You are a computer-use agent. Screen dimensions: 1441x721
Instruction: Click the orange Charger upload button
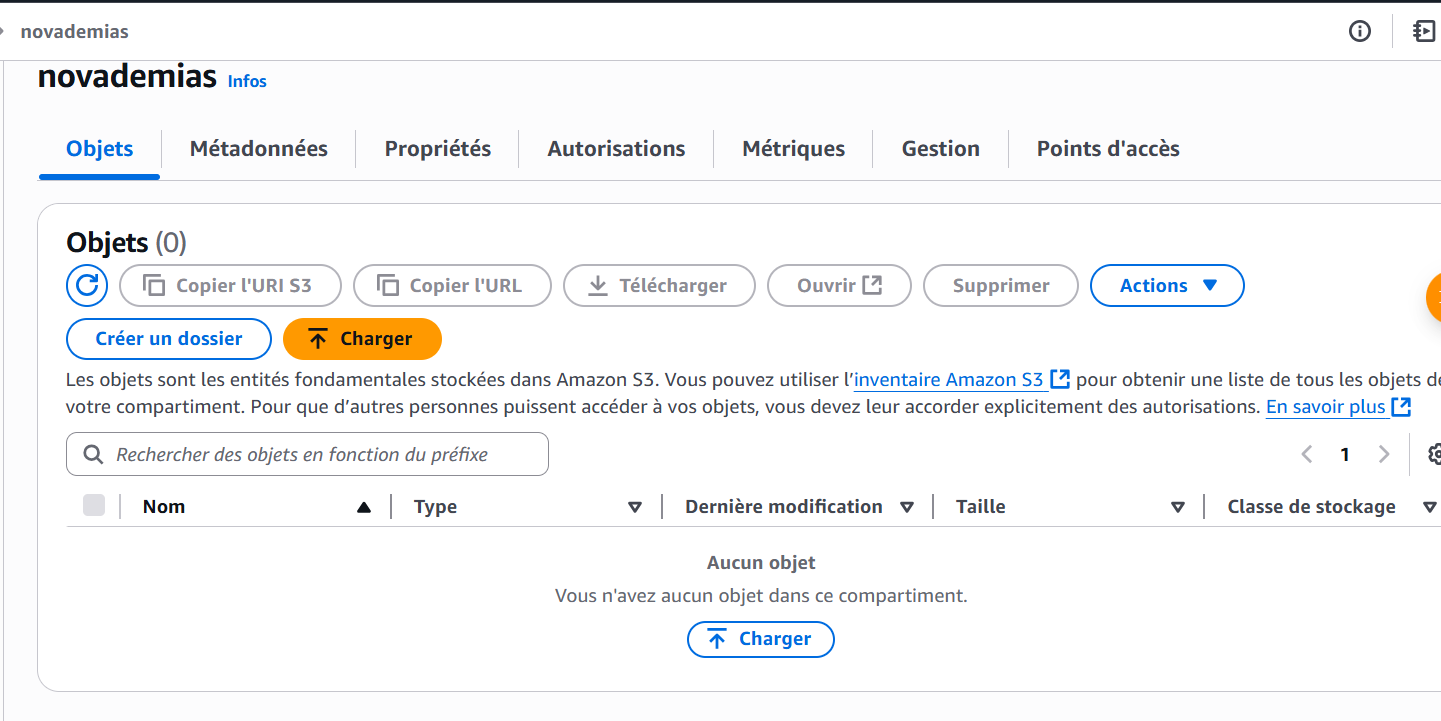coord(362,339)
